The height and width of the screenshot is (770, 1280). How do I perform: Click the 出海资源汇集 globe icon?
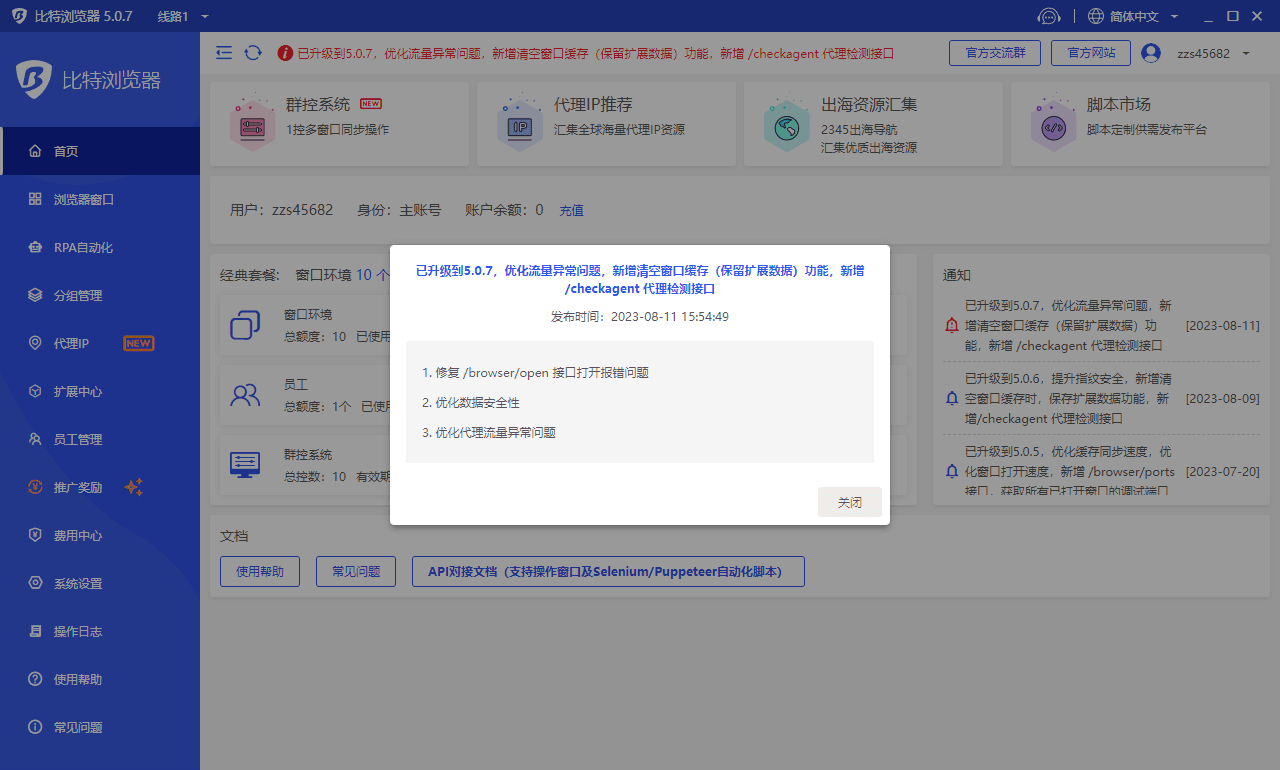click(x=786, y=124)
